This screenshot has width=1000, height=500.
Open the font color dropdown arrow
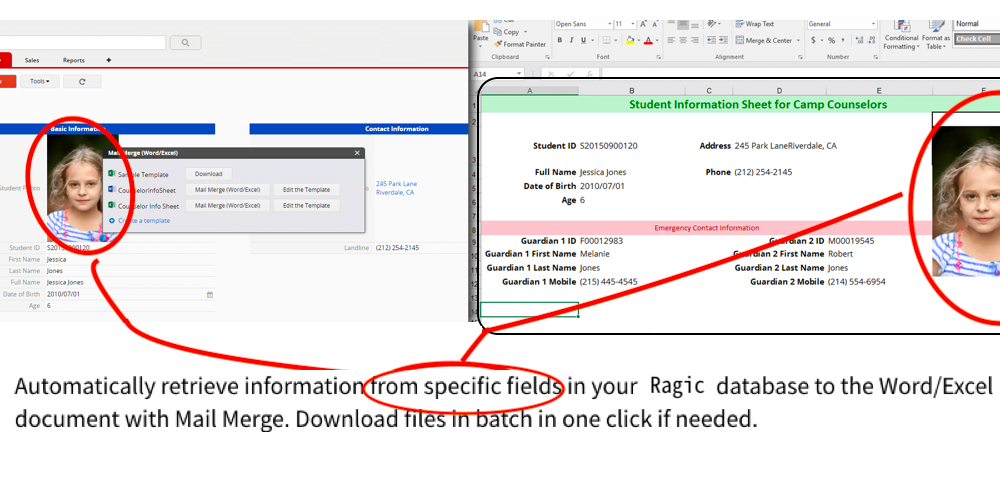[657, 40]
